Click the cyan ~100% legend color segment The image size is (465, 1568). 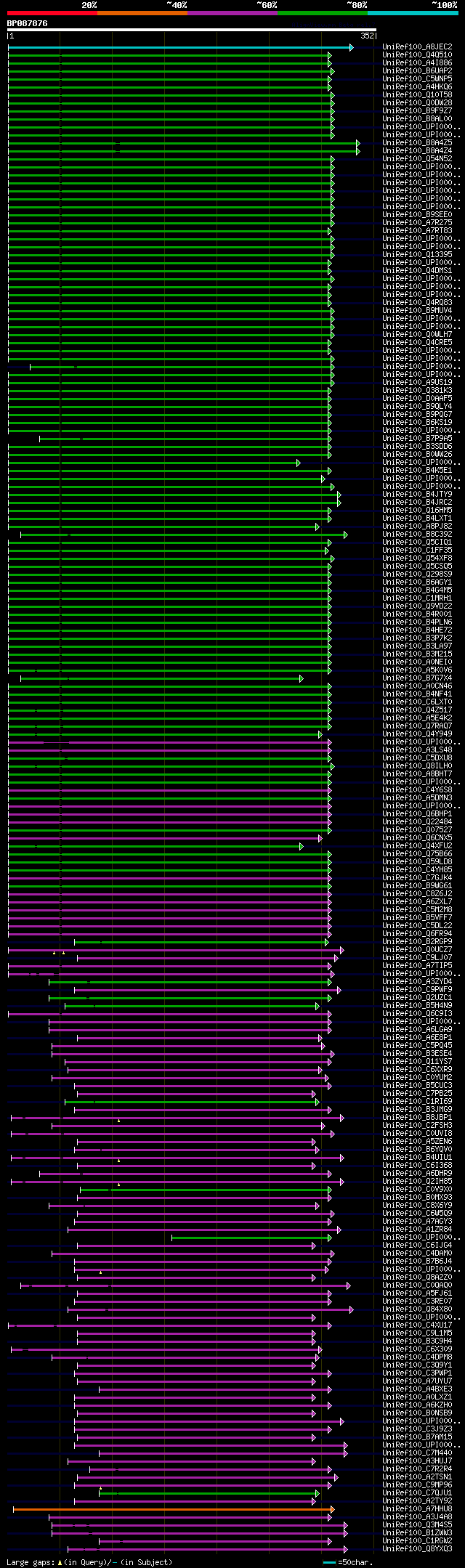tap(413, 13)
